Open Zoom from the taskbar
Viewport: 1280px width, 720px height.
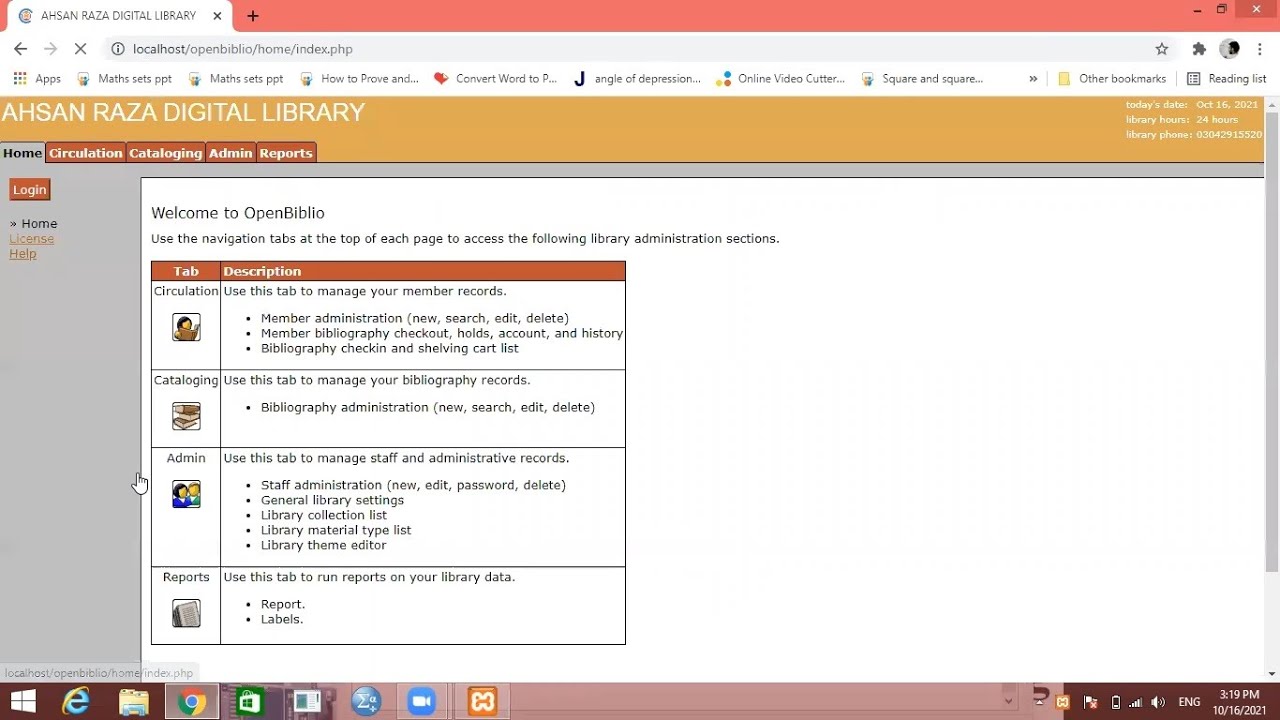pos(421,702)
